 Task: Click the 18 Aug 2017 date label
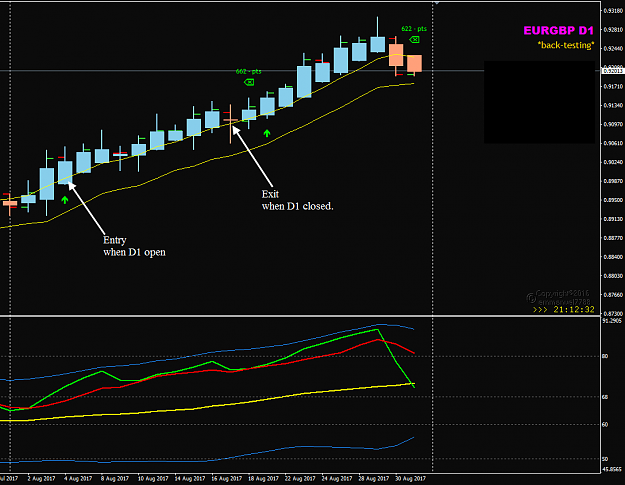coord(263,478)
